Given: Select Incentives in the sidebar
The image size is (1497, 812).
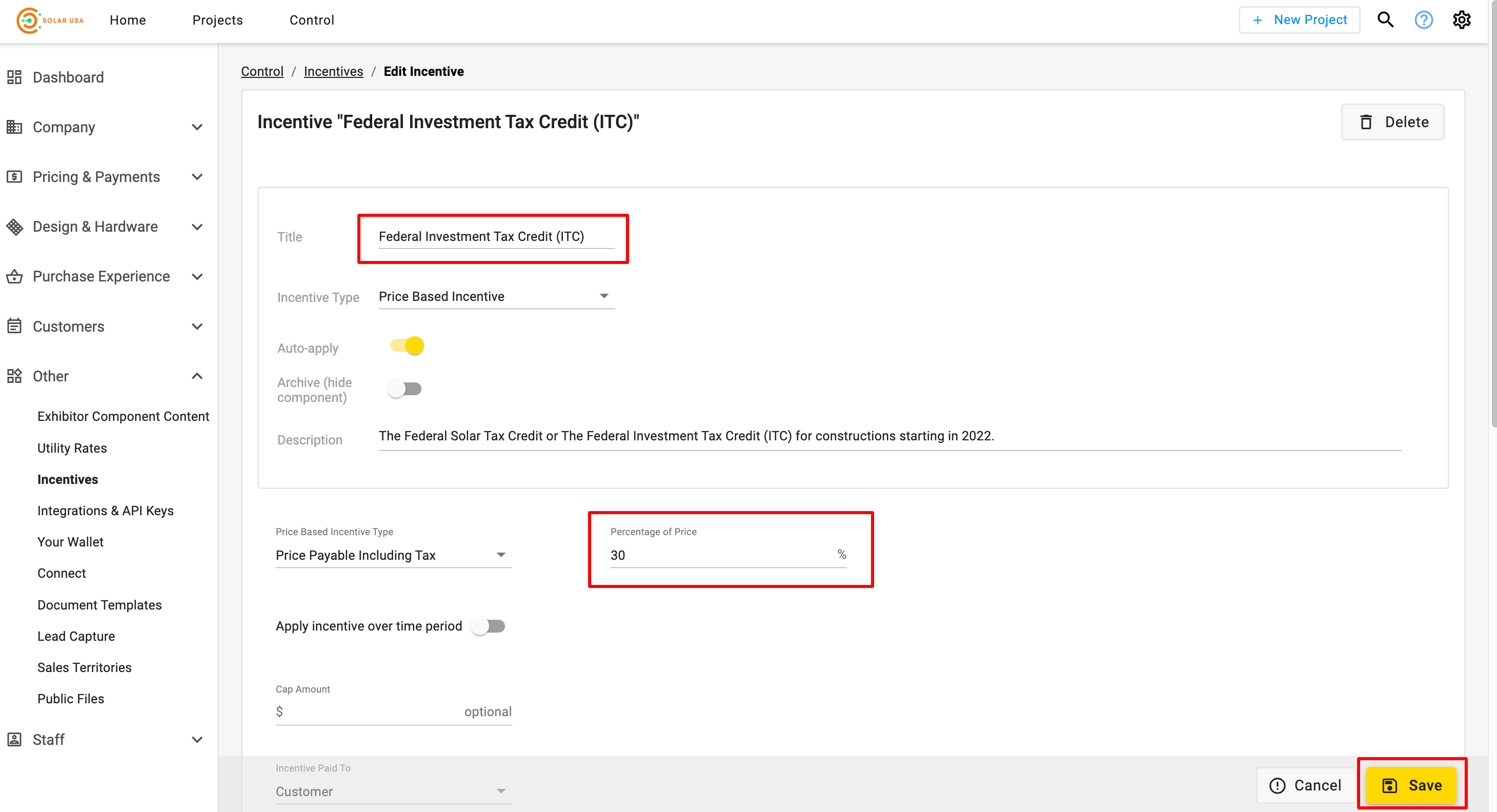Looking at the screenshot, I should click(67, 479).
